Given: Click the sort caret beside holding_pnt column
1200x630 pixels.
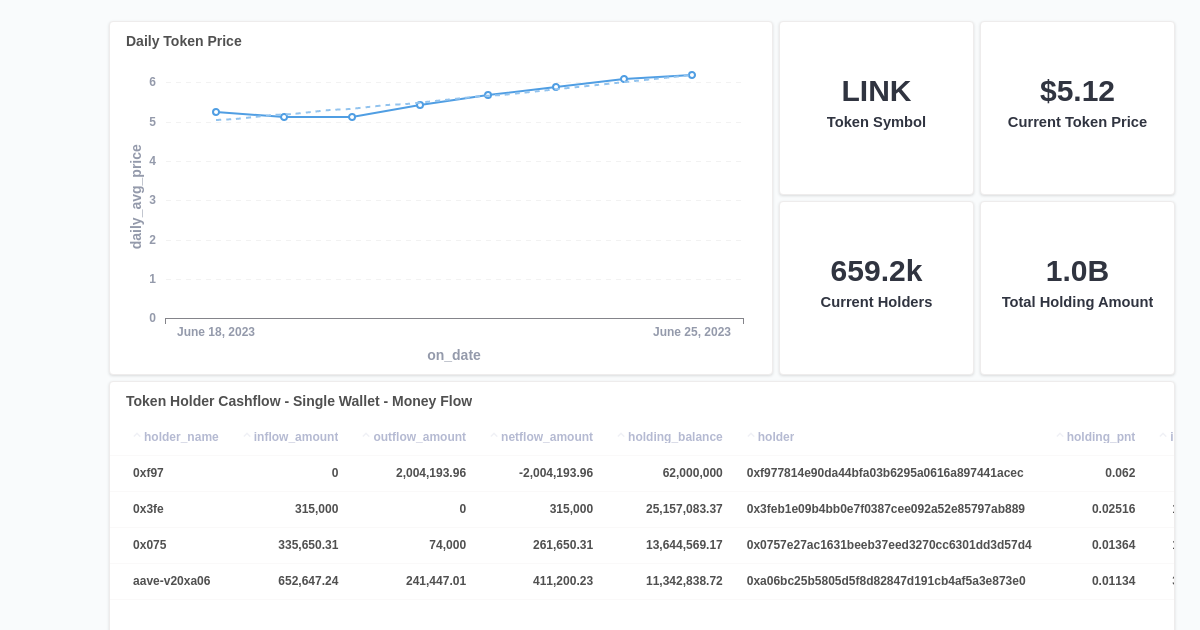Looking at the screenshot, I should point(1061,436).
